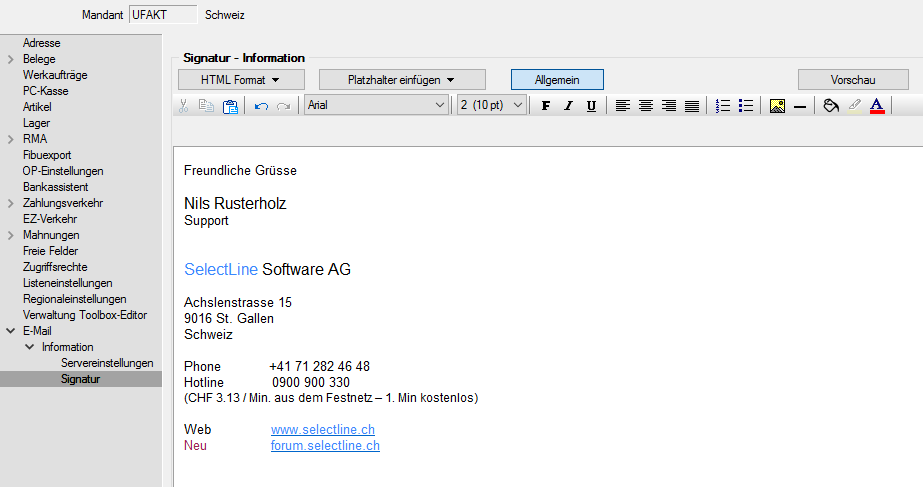The image size is (923, 487).
Task: Open the Arial font dropdown
Action: 376,105
